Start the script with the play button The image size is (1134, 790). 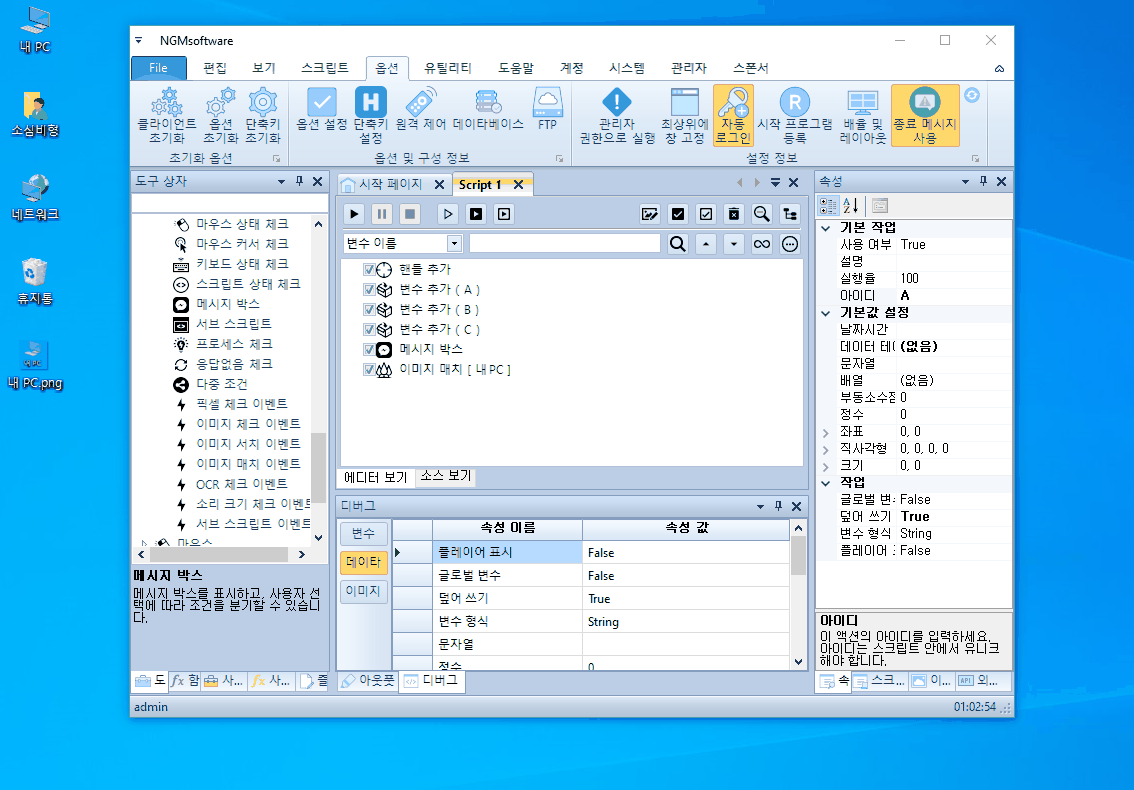(354, 214)
